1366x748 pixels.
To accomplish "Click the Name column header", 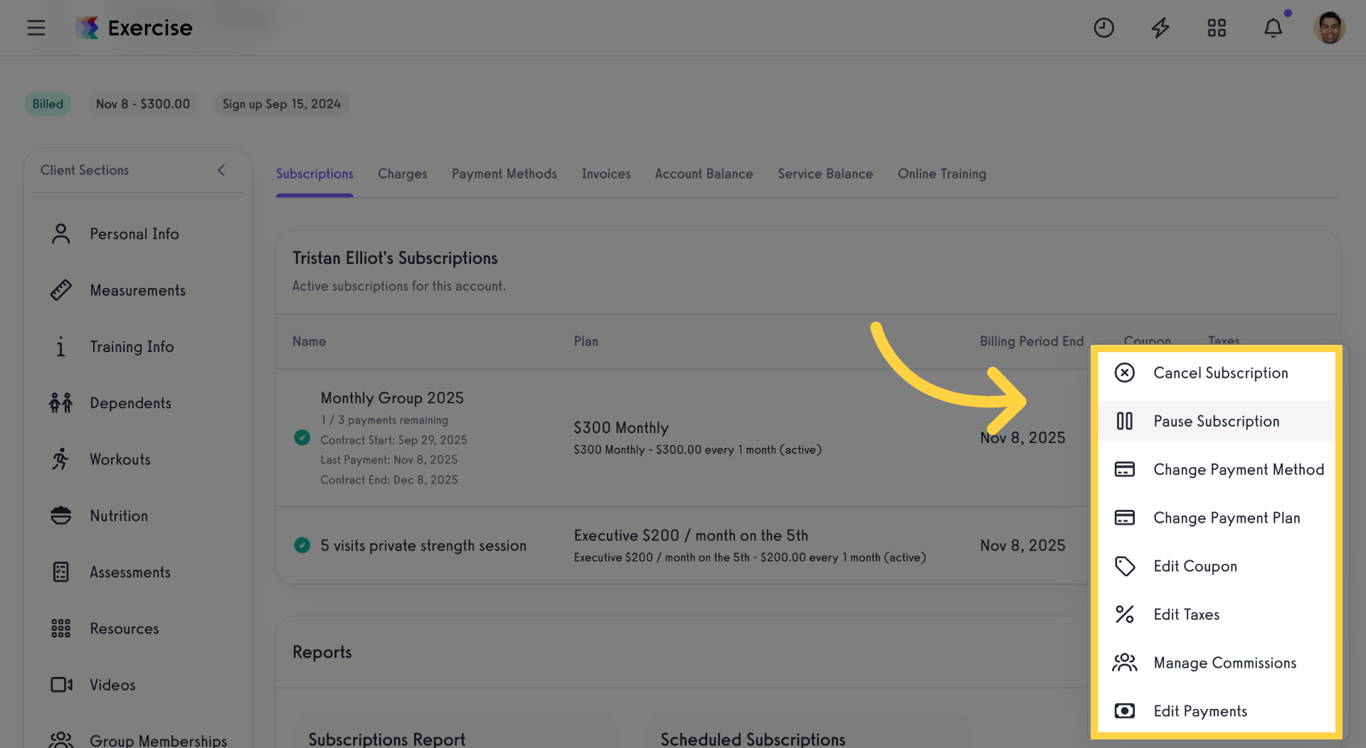I will [309, 342].
